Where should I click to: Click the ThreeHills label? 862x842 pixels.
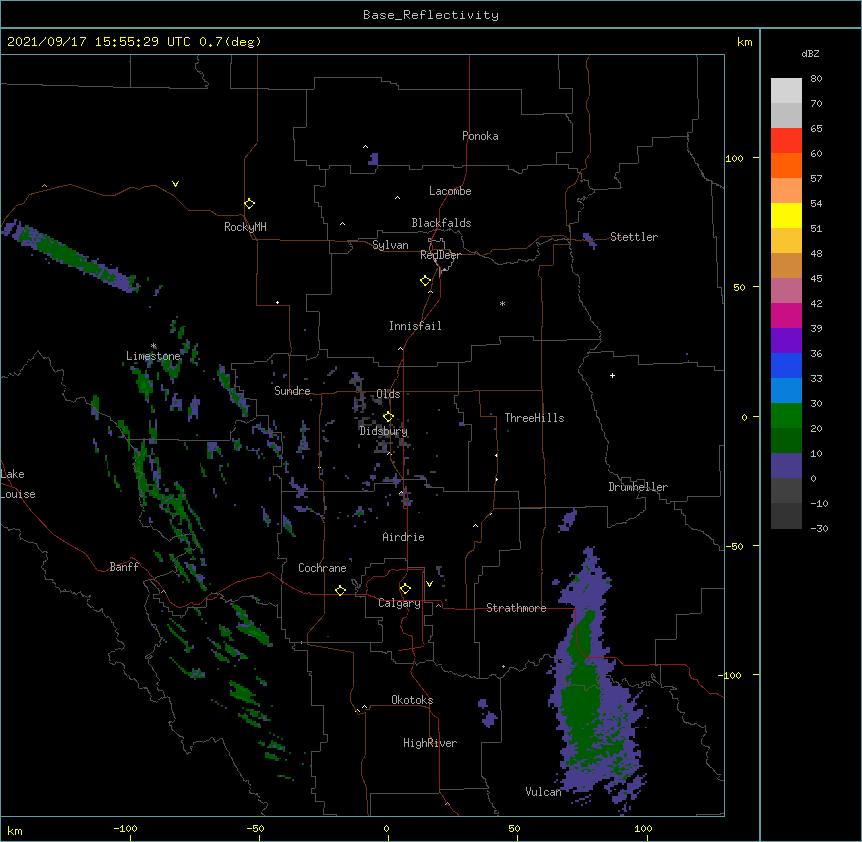[x=534, y=418]
